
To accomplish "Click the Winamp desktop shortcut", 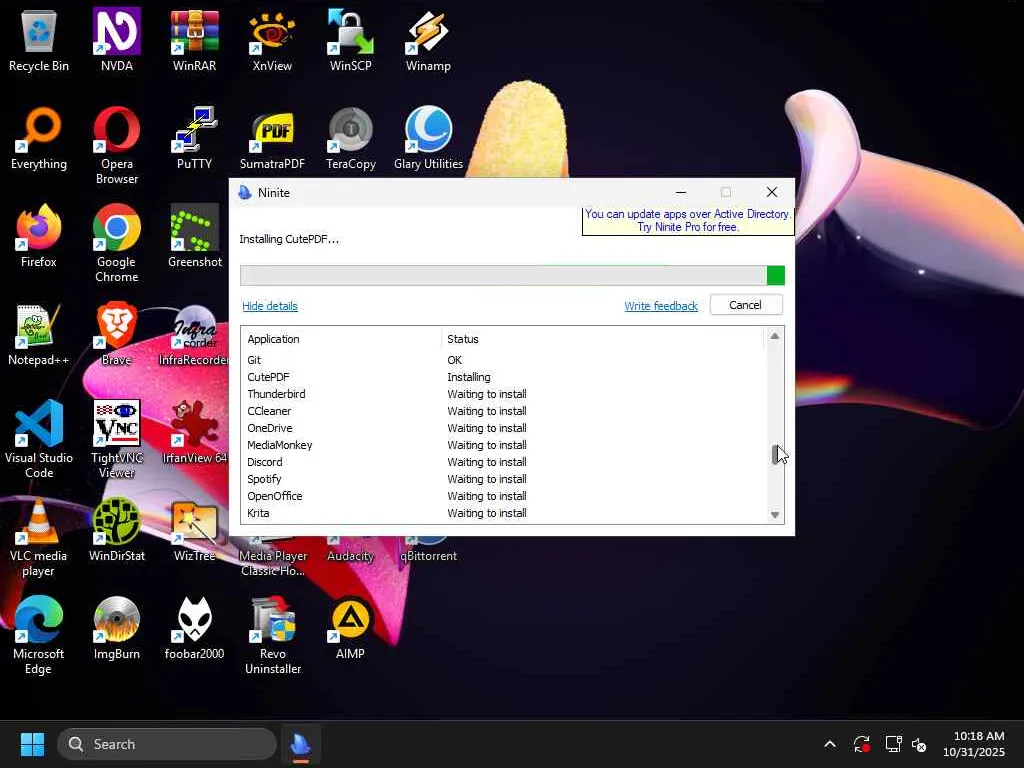I will pyautogui.click(x=428, y=40).
